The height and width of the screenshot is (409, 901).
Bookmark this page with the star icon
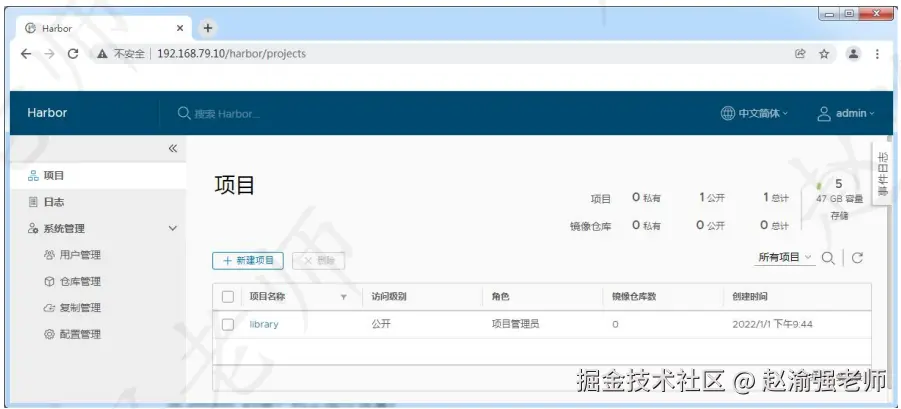824,53
